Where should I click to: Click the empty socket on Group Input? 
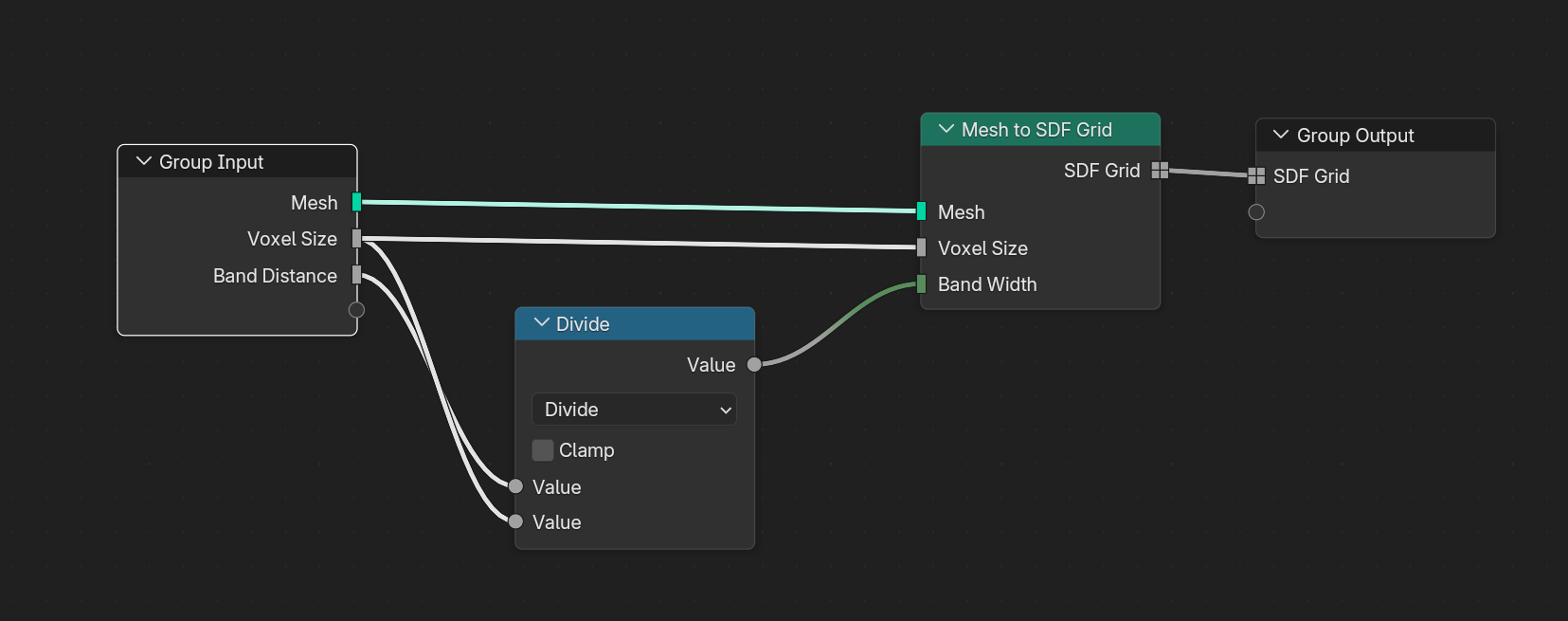(x=356, y=310)
